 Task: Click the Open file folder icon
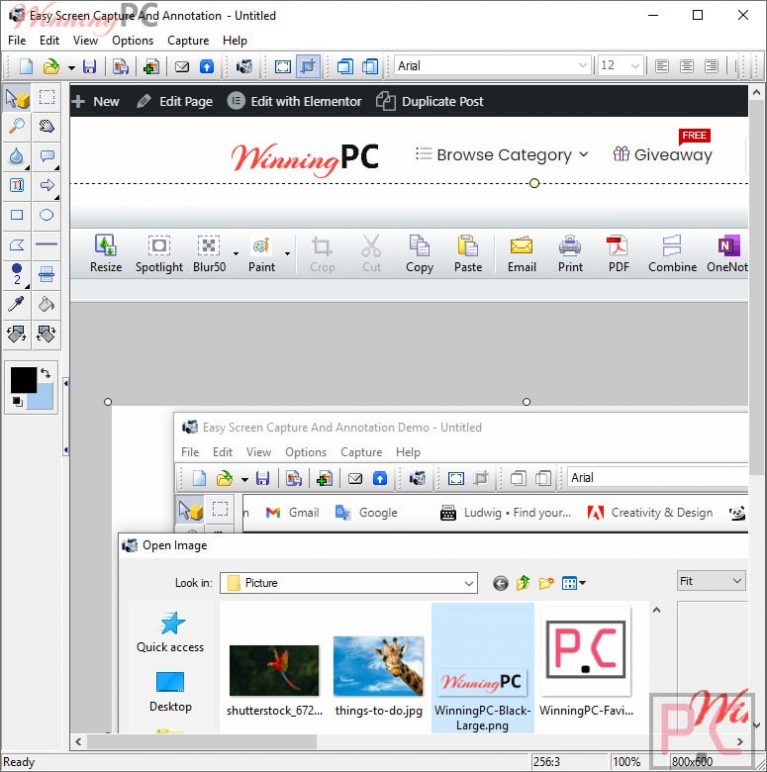coord(51,66)
